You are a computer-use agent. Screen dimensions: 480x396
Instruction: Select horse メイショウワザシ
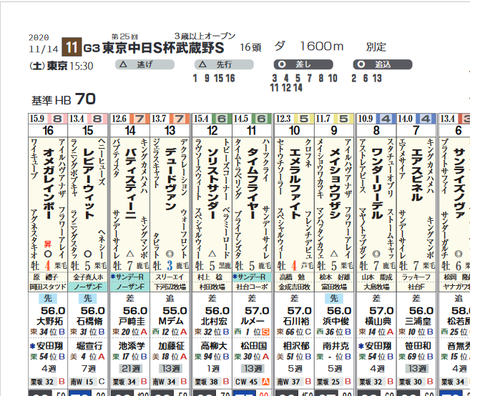pyautogui.click(x=334, y=184)
